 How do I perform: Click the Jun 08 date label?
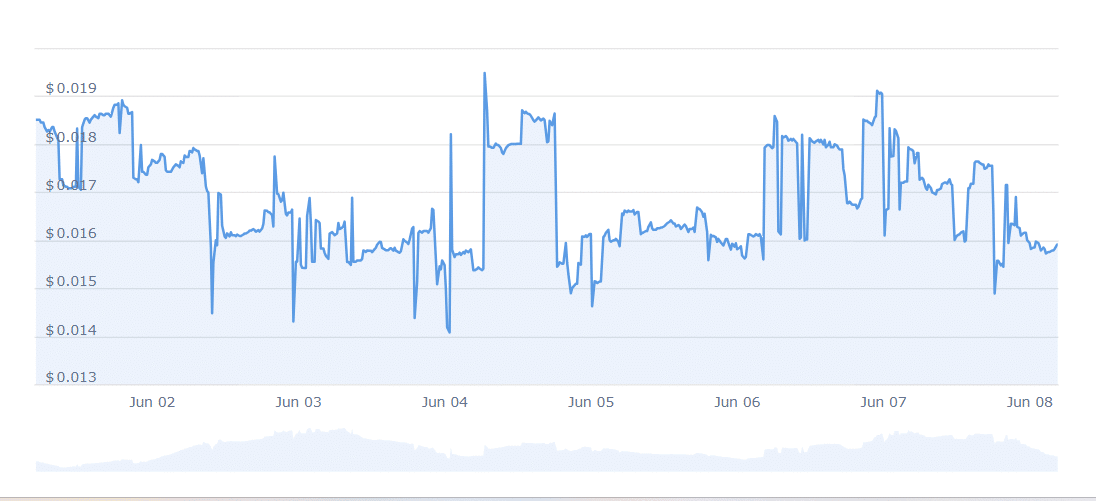click(x=1030, y=403)
